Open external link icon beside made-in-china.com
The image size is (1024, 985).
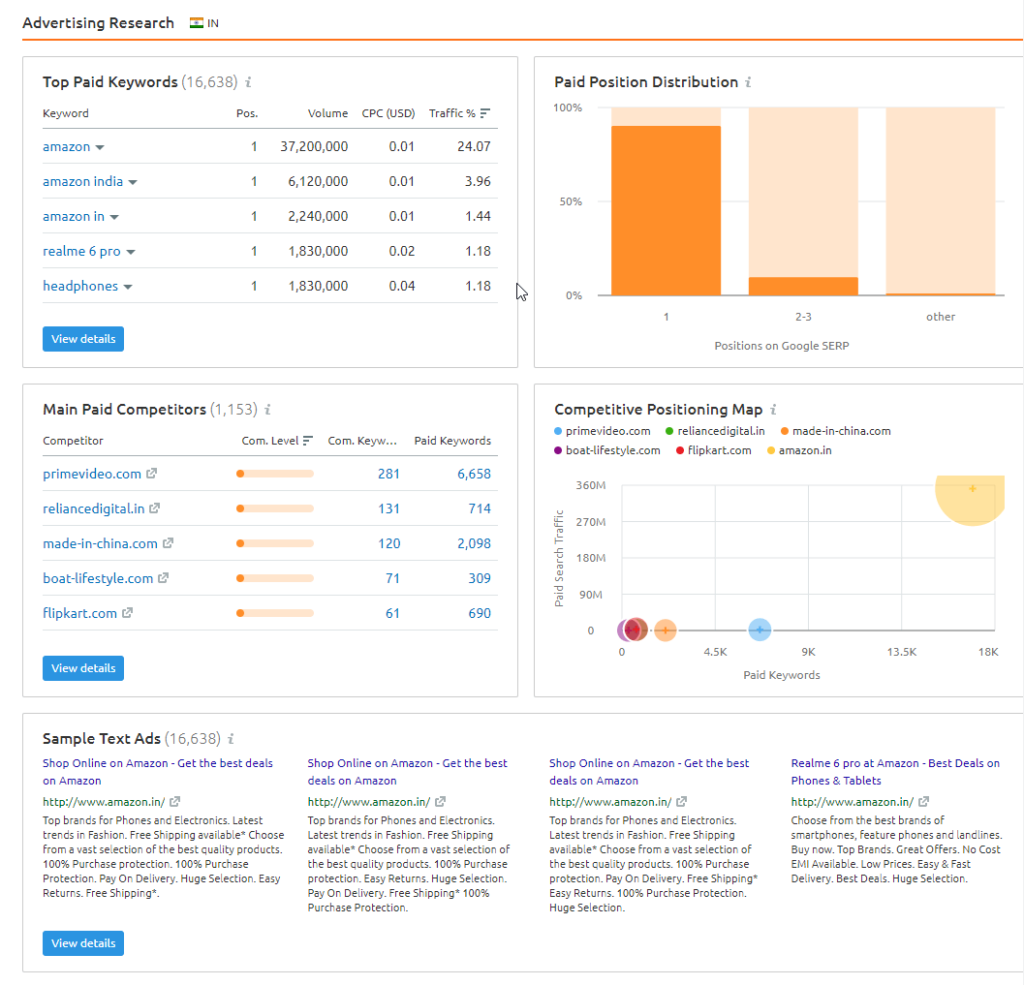(x=168, y=543)
